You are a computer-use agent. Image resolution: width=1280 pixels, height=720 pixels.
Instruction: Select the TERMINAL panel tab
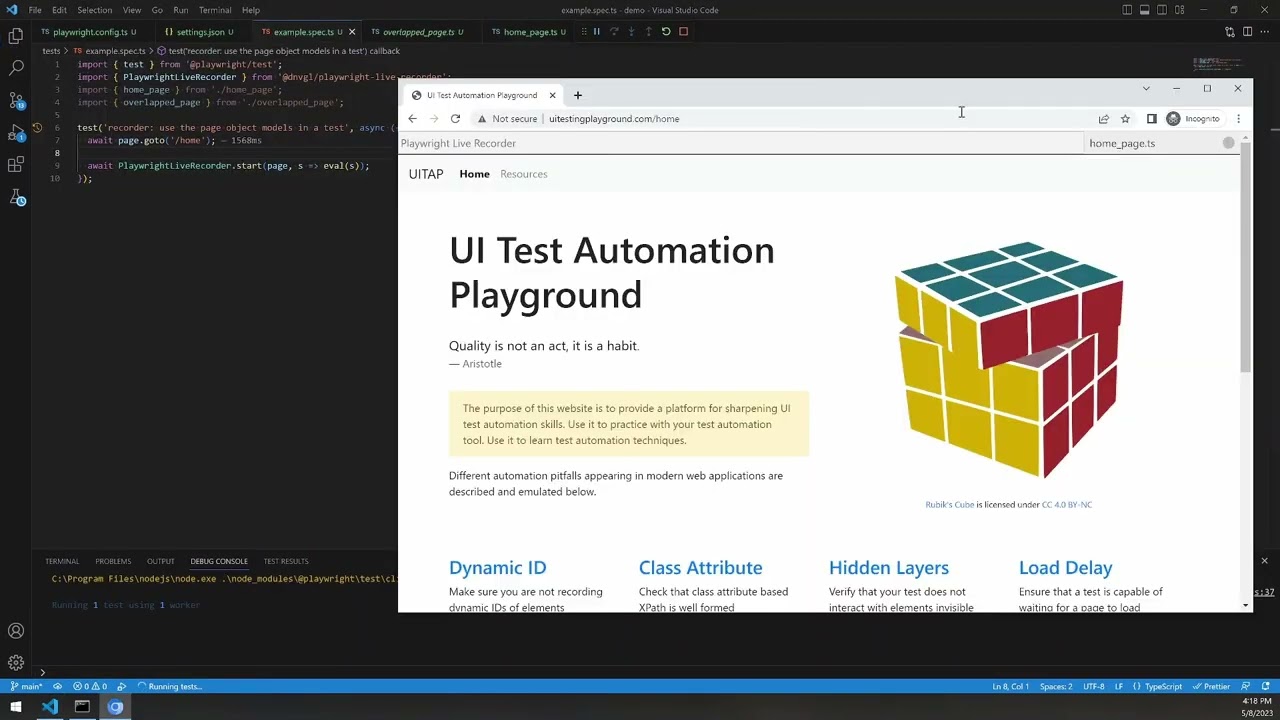62,561
